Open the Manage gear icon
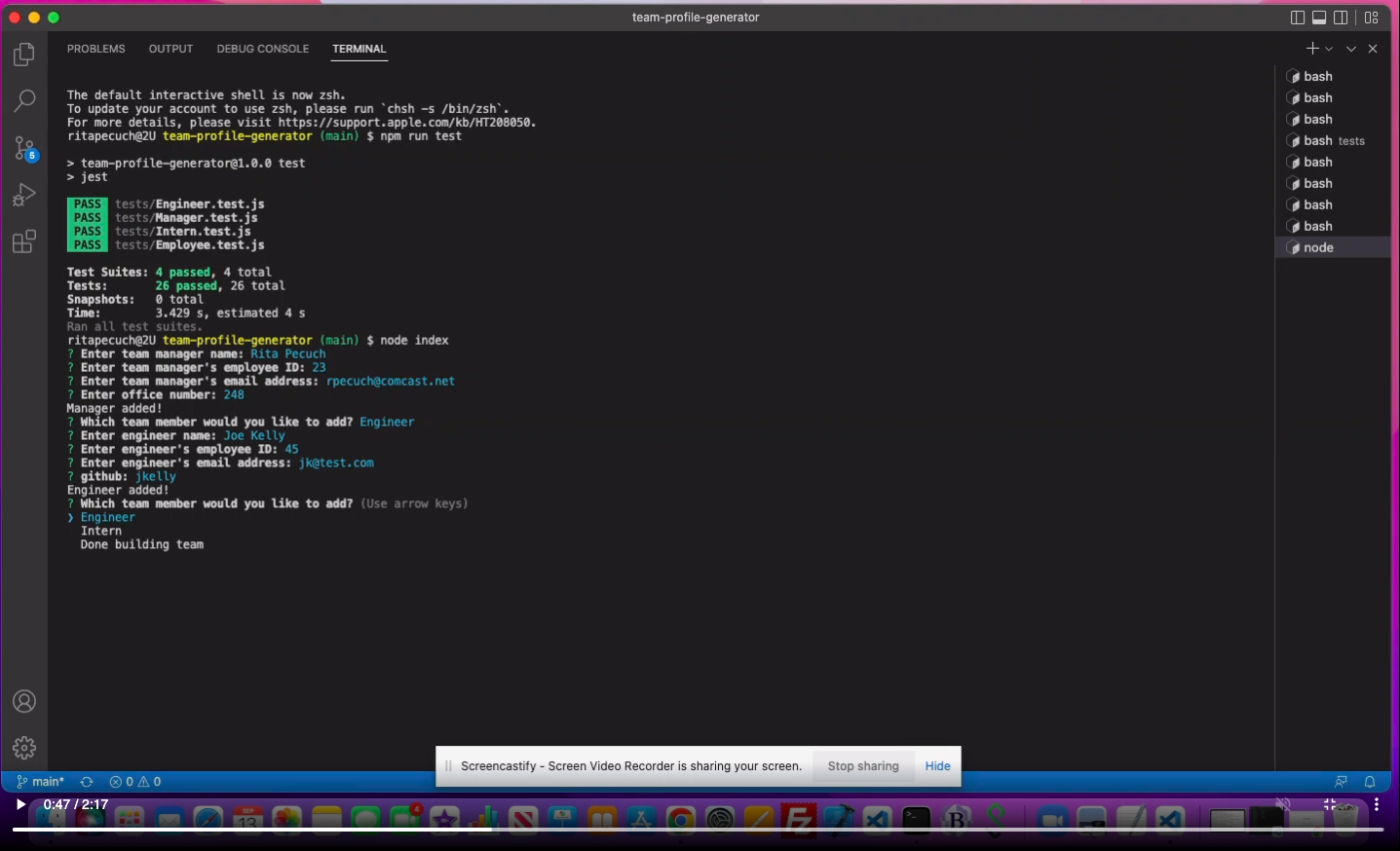The width and height of the screenshot is (1400, 851). tap(24, 747)
